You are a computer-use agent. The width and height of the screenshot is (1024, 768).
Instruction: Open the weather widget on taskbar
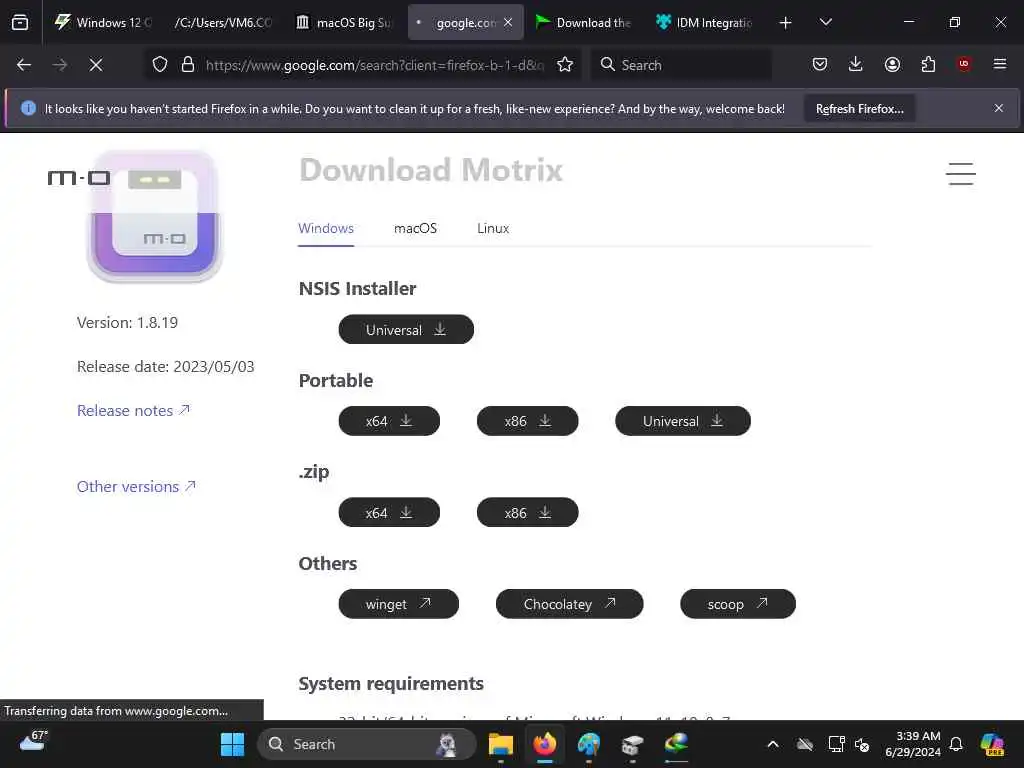point(33,743)
